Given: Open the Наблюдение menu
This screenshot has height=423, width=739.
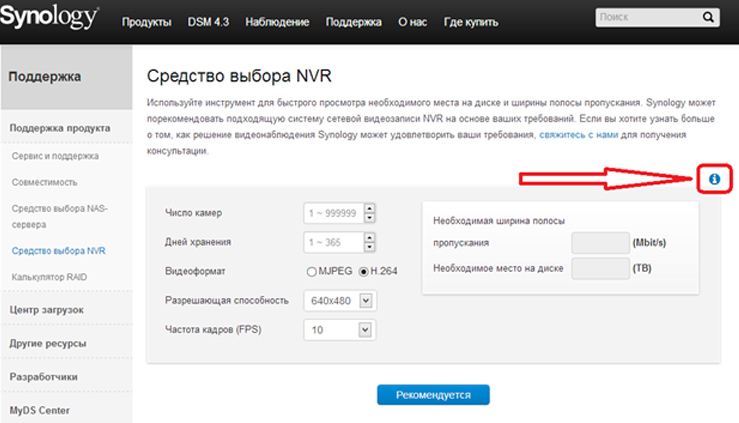Looking at the screenshot, I should 277,22.
